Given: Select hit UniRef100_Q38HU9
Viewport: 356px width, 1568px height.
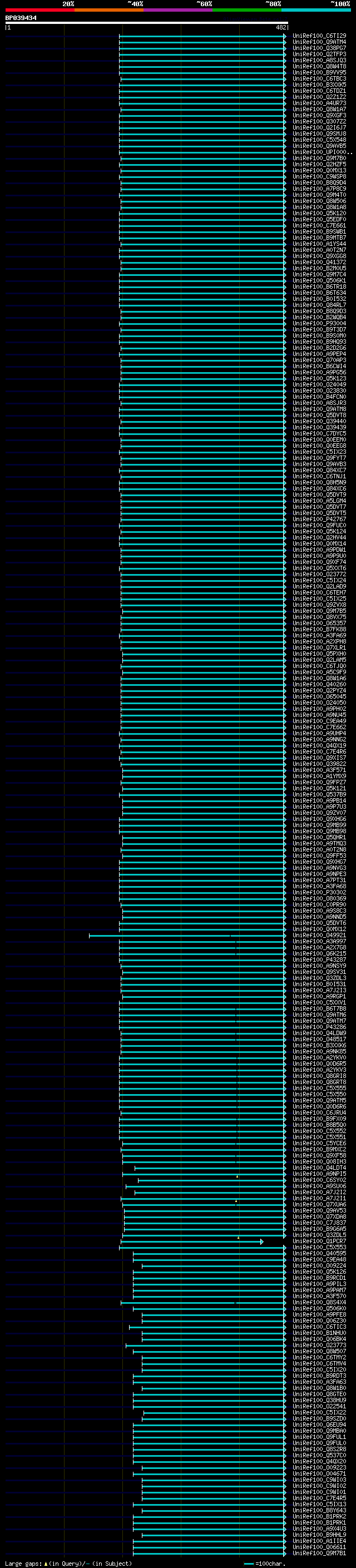Looking at the screenshot, I should [x=319, y=1401].
